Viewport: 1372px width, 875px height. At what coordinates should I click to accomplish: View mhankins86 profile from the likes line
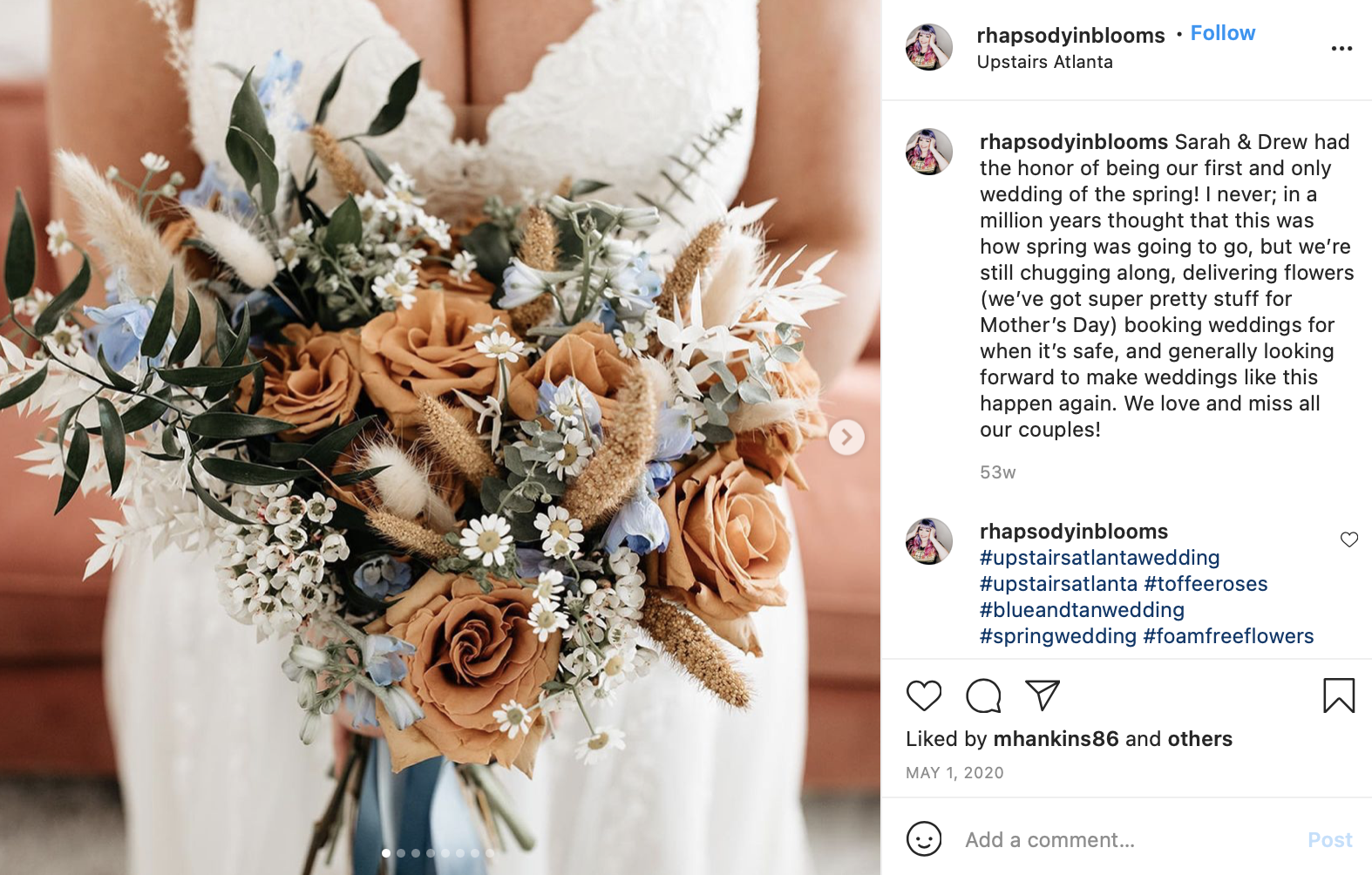click(1056, 739)
